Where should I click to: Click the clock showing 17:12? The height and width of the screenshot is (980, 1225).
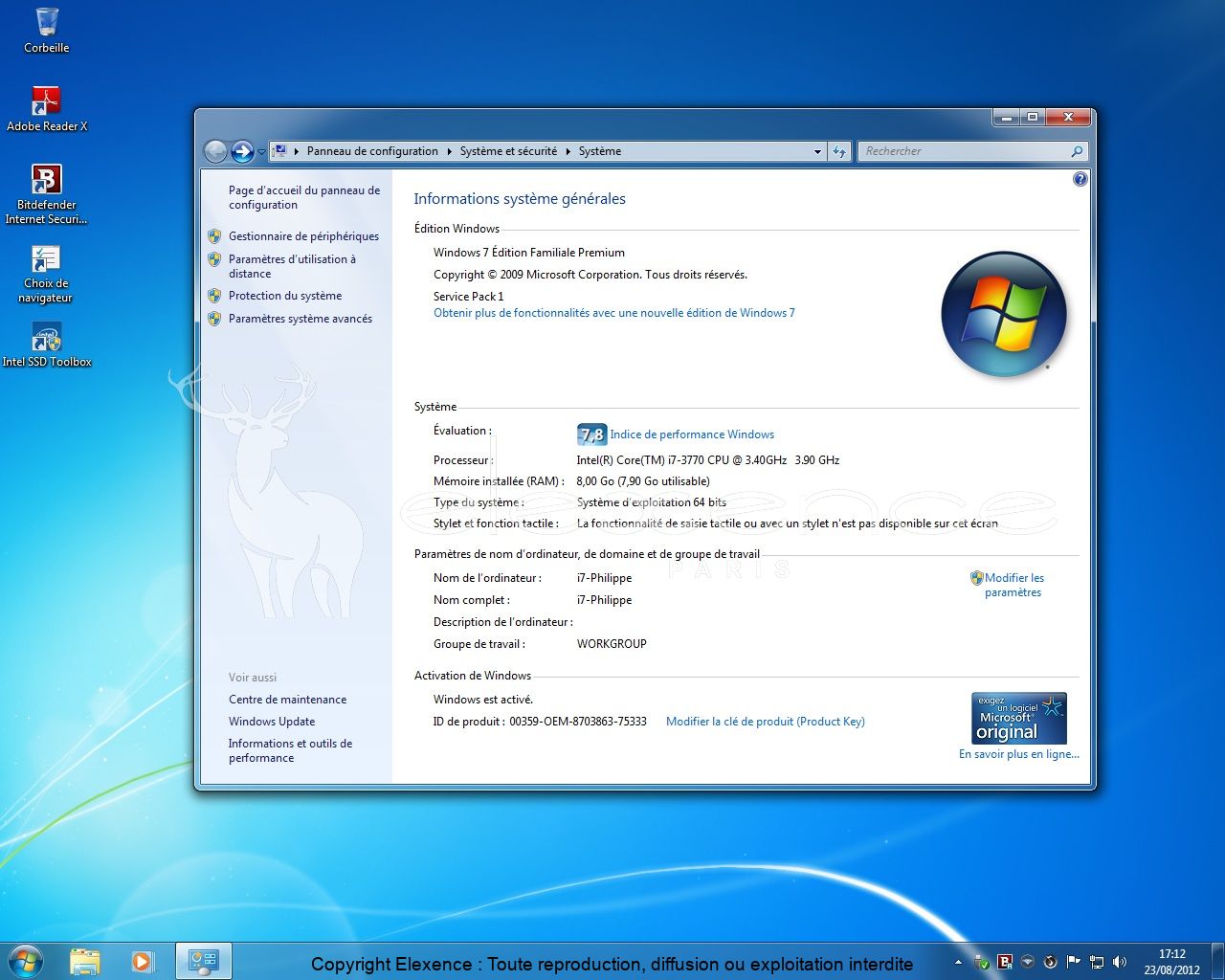click(x=1171, y=962)
